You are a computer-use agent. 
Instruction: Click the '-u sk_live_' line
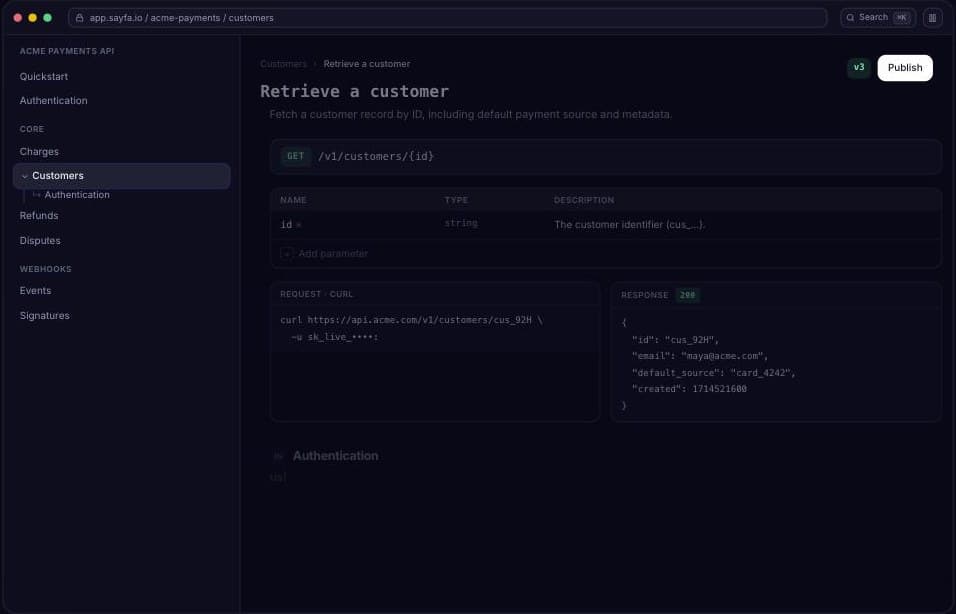point(335,337)
